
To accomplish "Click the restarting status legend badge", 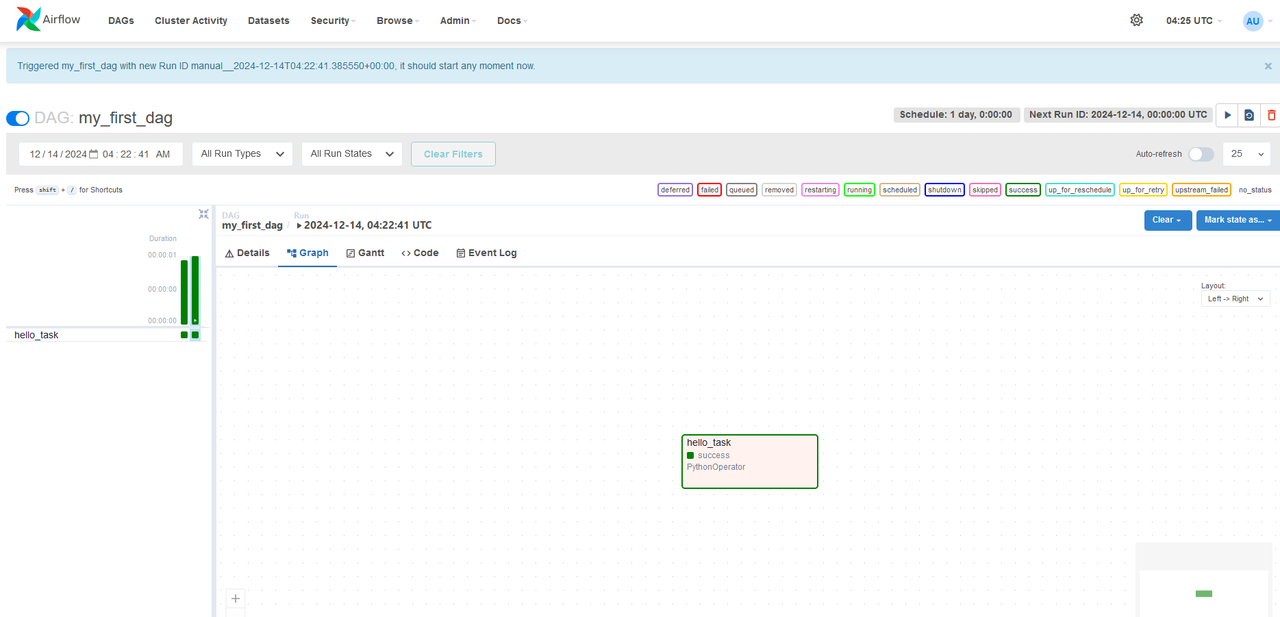I will [x=819, y=190].
